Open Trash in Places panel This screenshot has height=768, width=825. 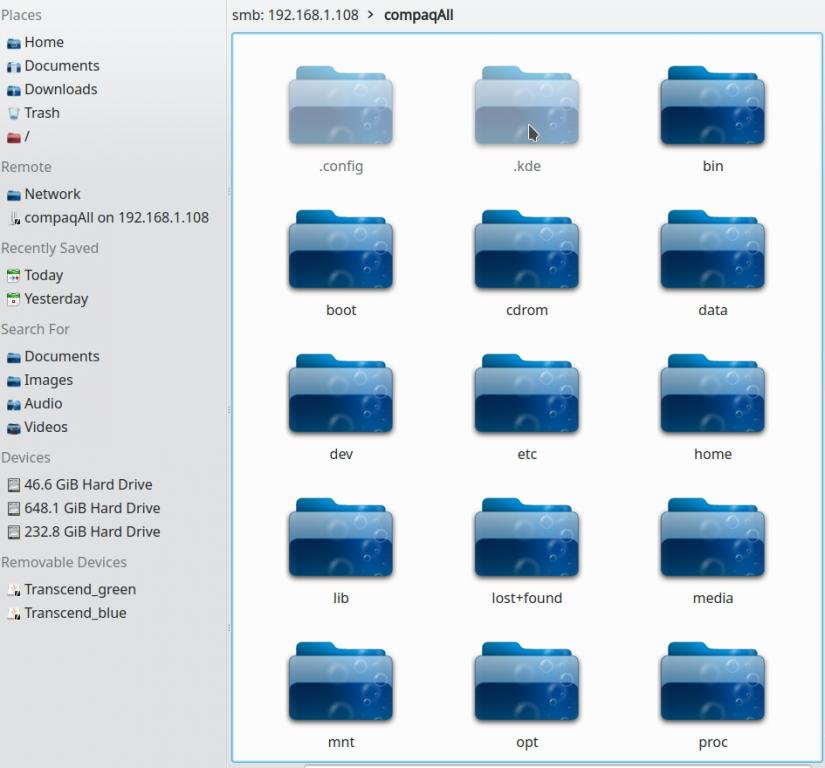click(x=41, y=113)
